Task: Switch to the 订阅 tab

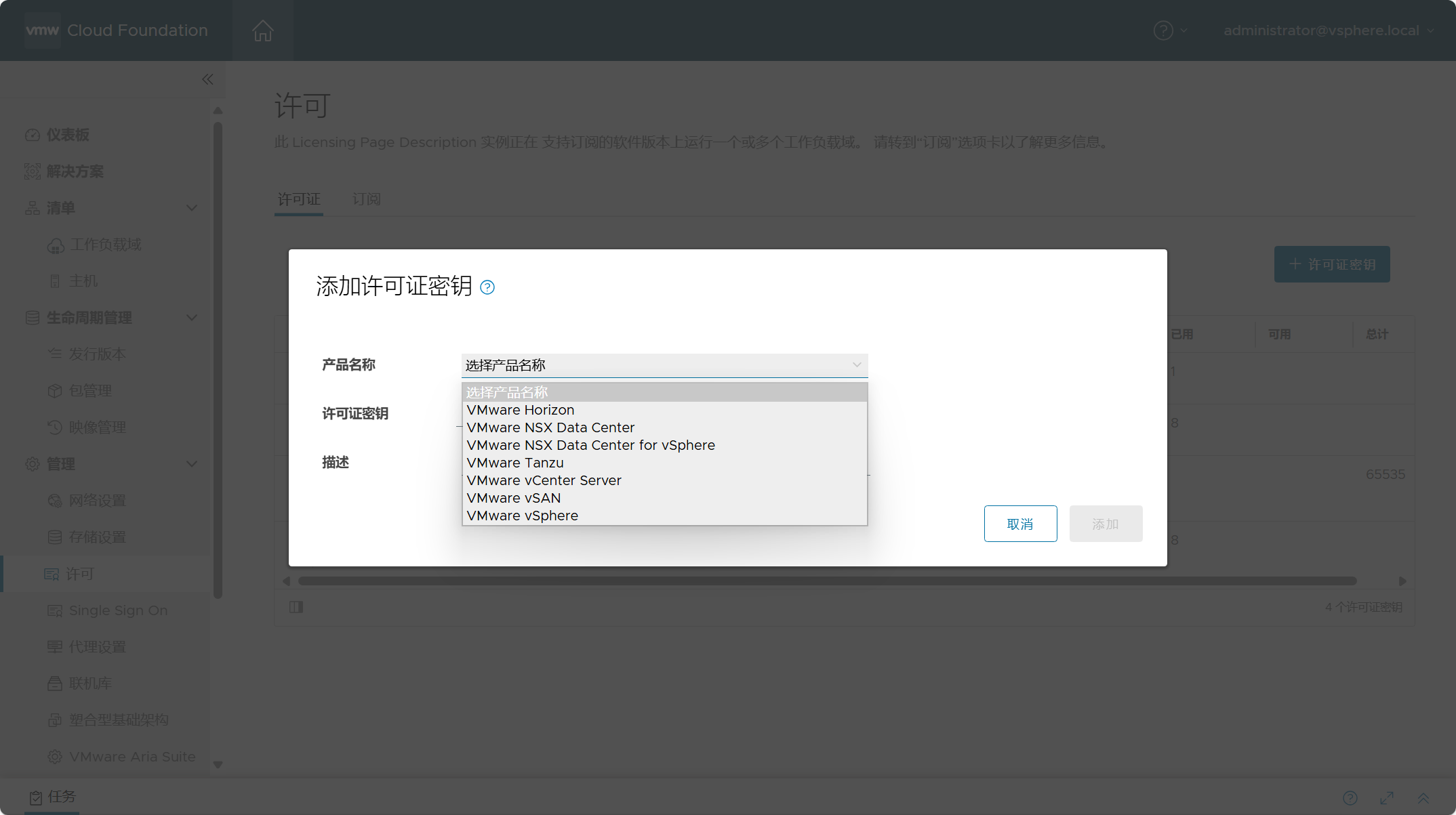Action: (x=367, y=199)
